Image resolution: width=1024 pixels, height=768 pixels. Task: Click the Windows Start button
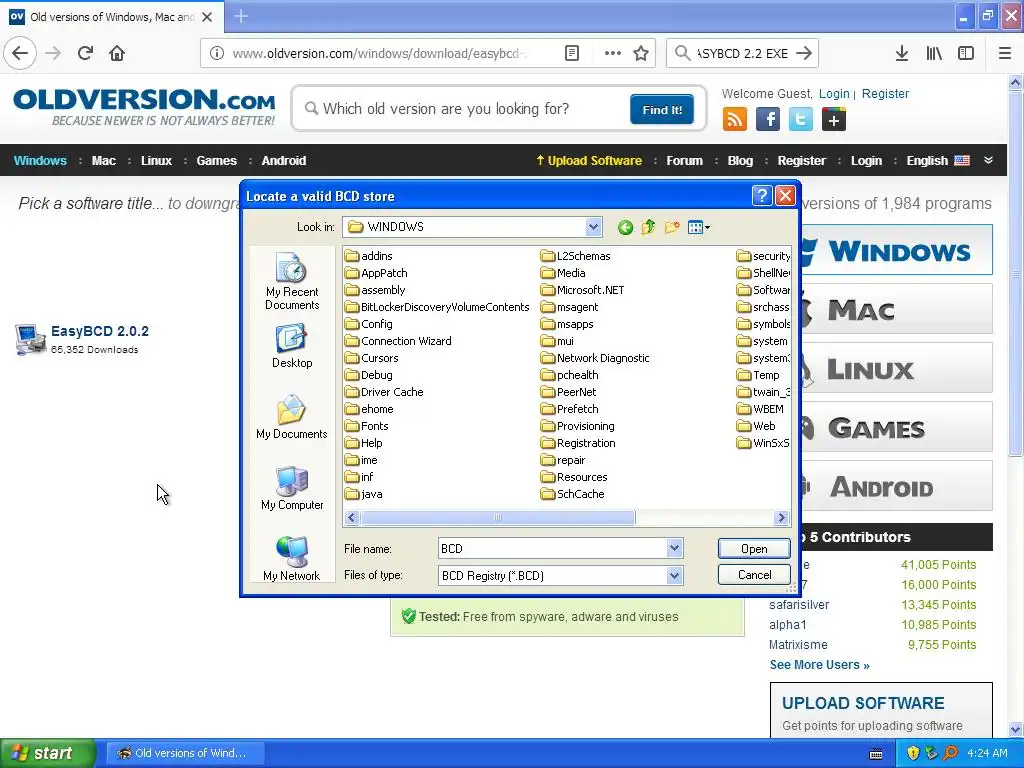(46, 753)
